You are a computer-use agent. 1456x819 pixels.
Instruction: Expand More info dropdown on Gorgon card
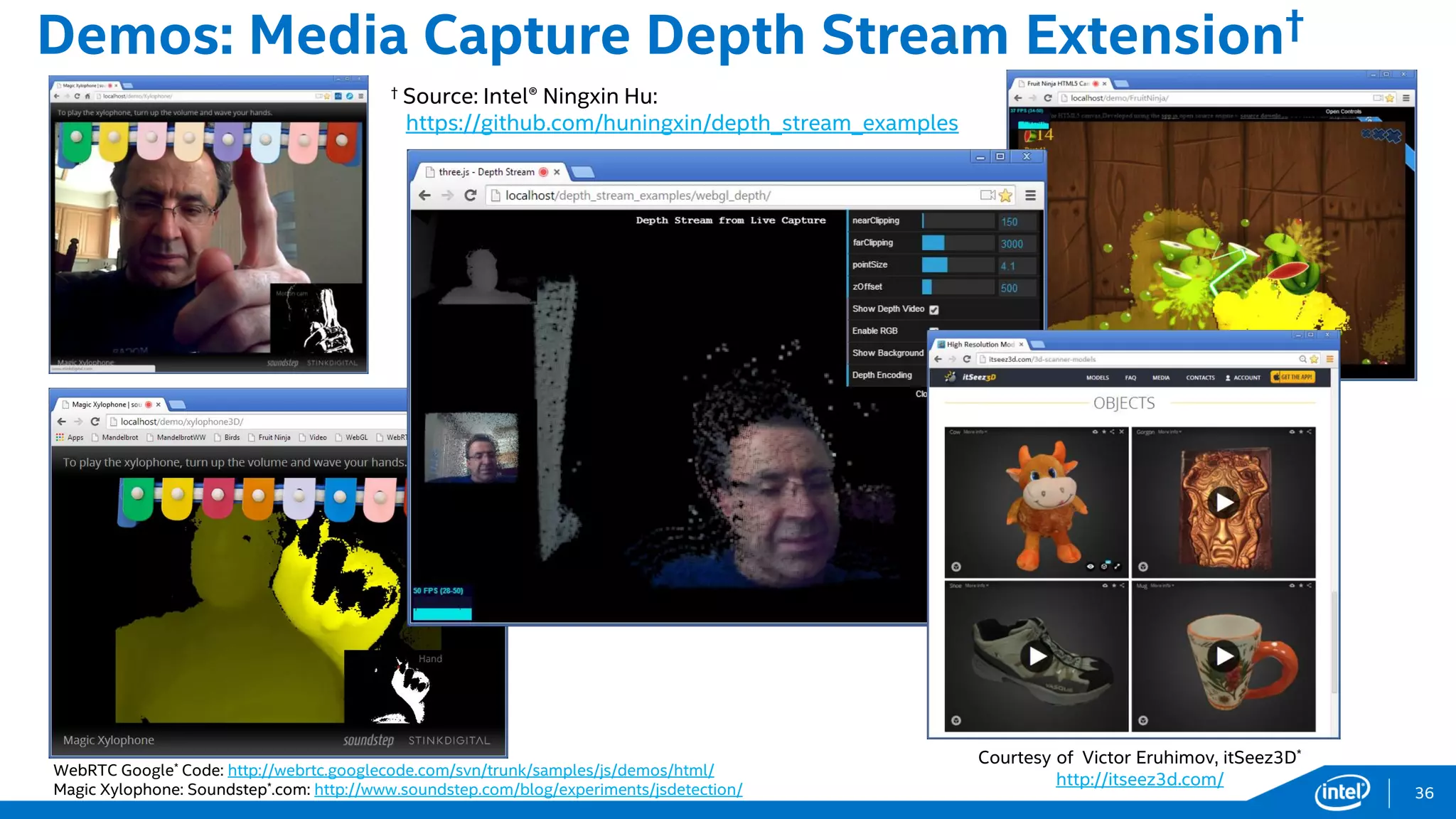[1169, 432]
